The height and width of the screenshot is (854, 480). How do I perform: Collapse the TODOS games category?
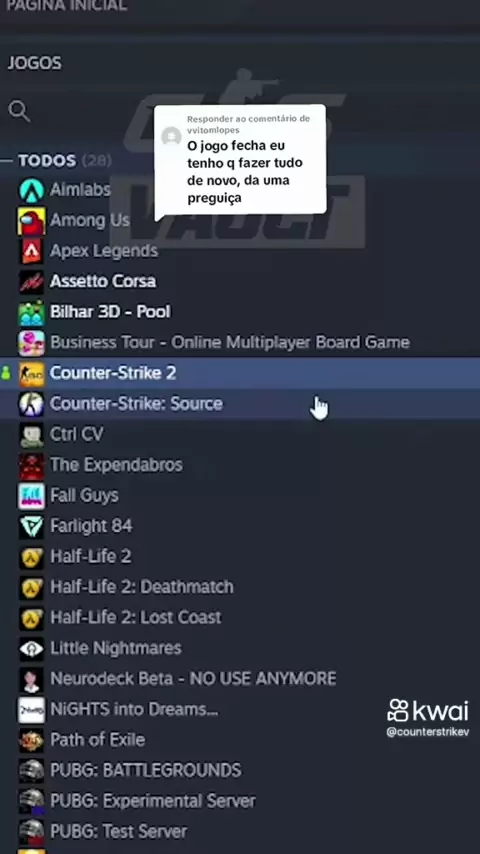pos(47,161)
